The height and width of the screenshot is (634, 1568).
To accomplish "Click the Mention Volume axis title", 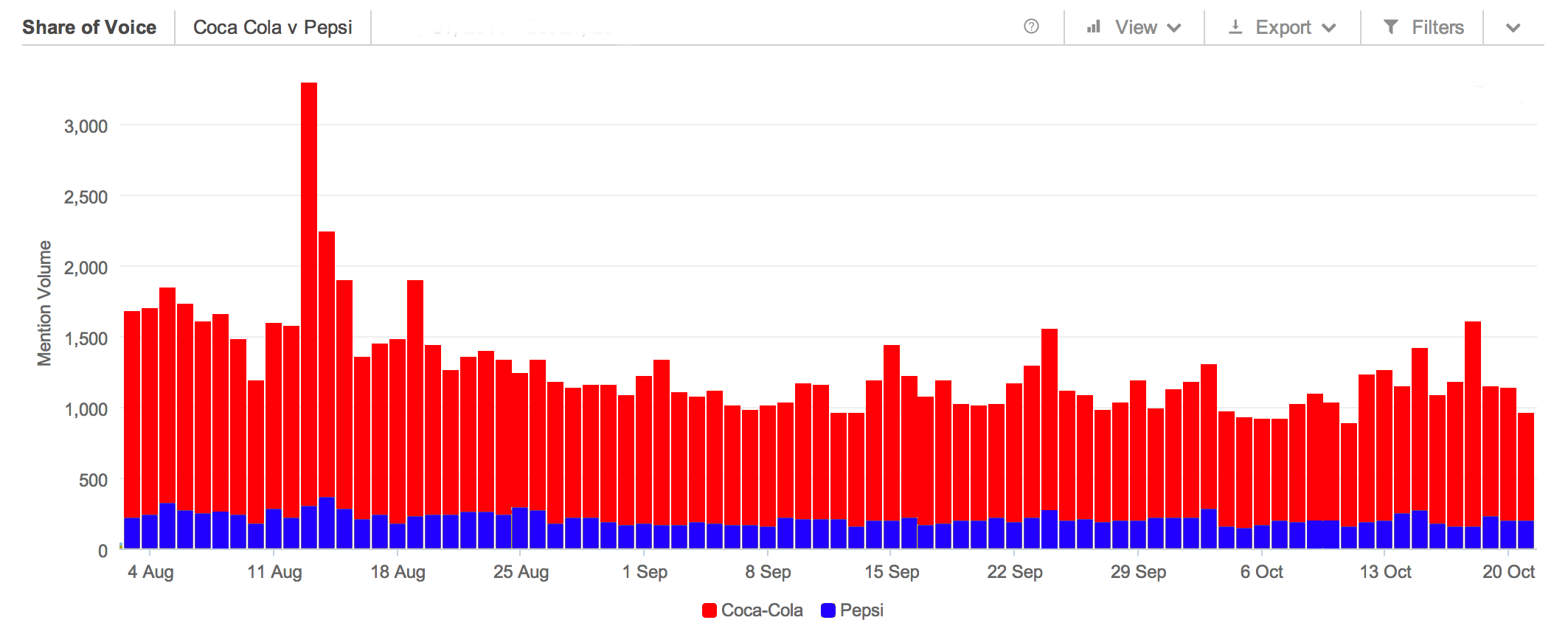I will (x=45, y=303).
